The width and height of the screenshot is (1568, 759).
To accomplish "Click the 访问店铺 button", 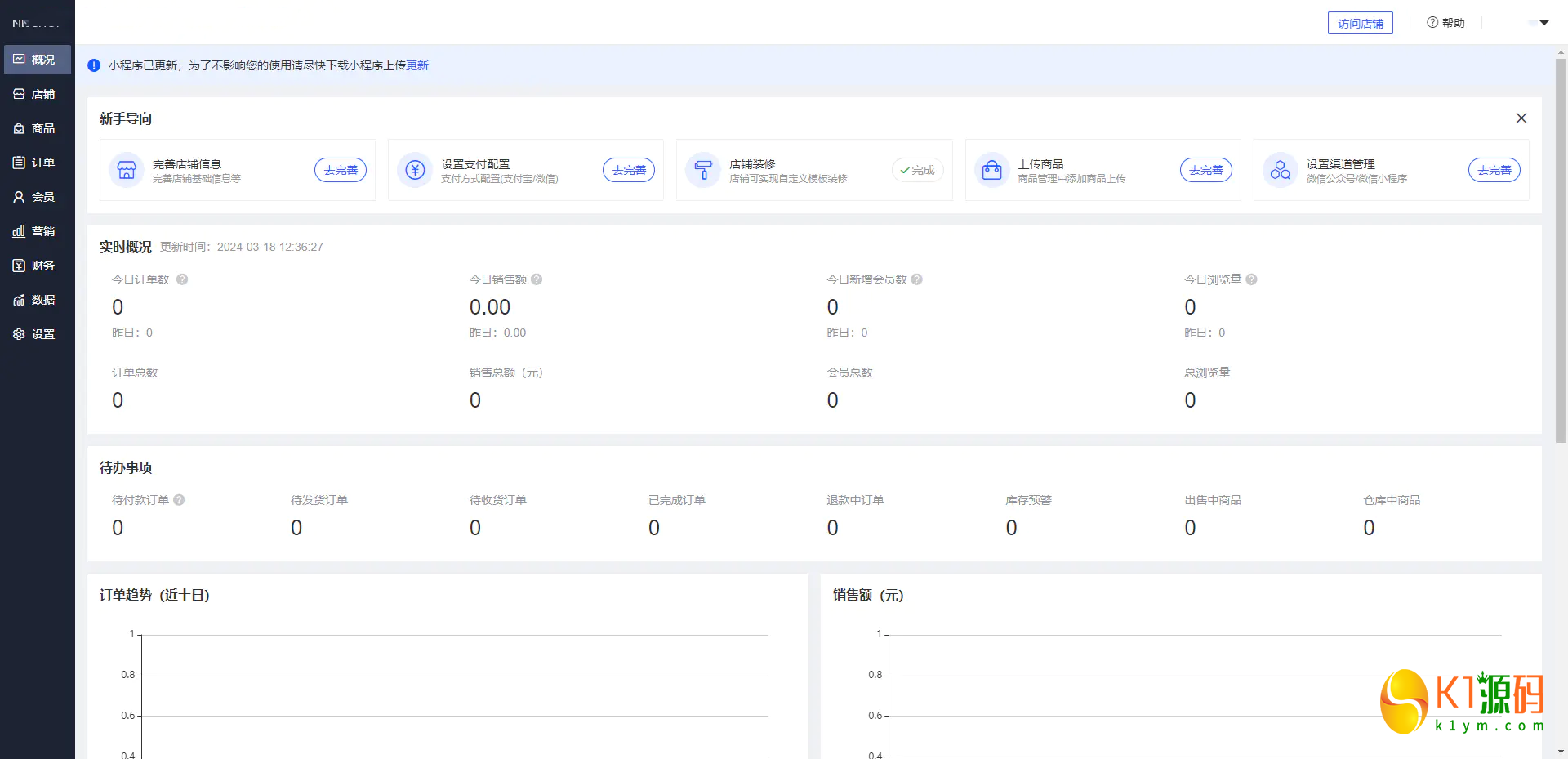I will (1360, 23).
